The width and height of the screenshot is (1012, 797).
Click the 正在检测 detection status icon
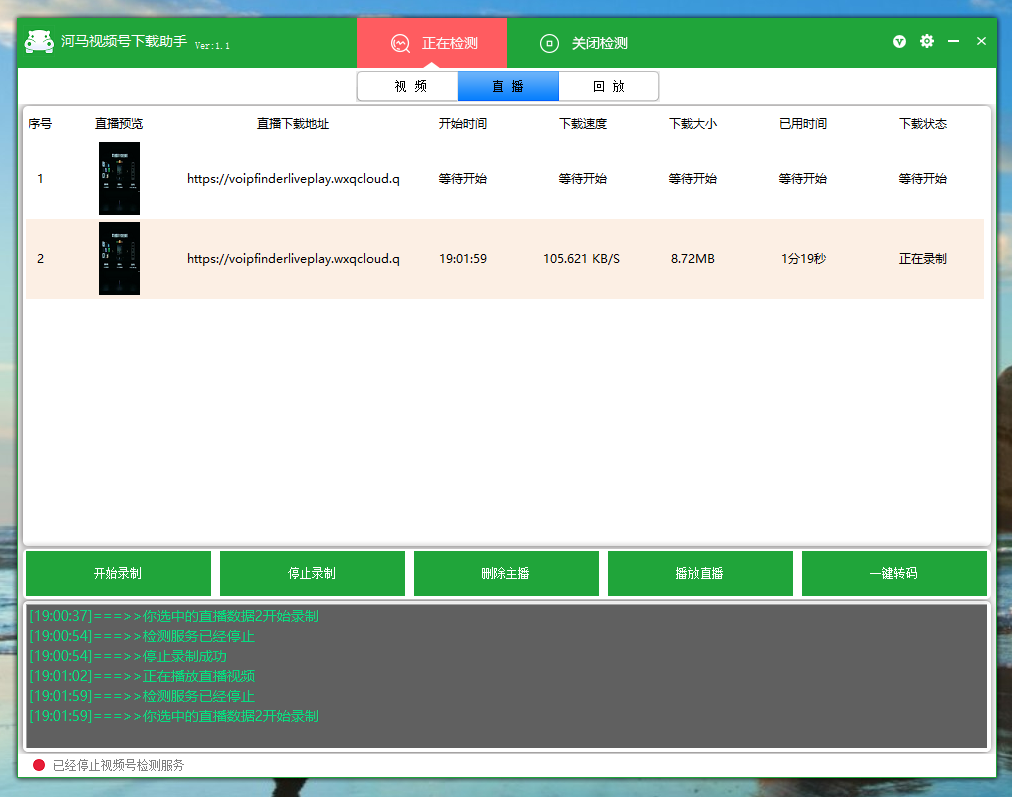pos(401,43)
